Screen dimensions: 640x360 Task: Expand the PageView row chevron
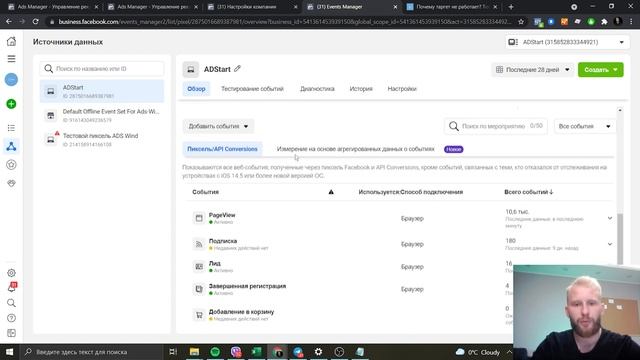610,218
